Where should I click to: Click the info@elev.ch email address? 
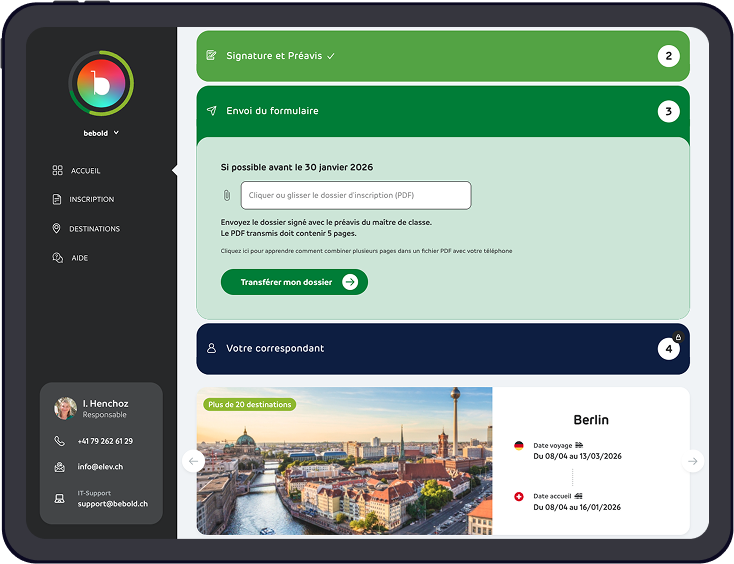(100, 467)
